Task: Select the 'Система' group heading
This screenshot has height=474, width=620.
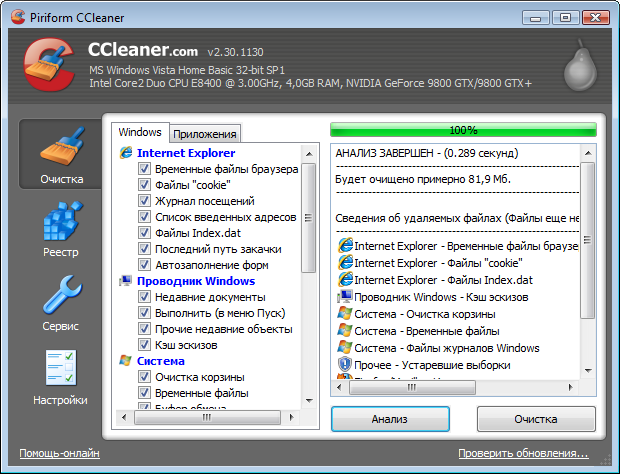Action: coord(161,361)
